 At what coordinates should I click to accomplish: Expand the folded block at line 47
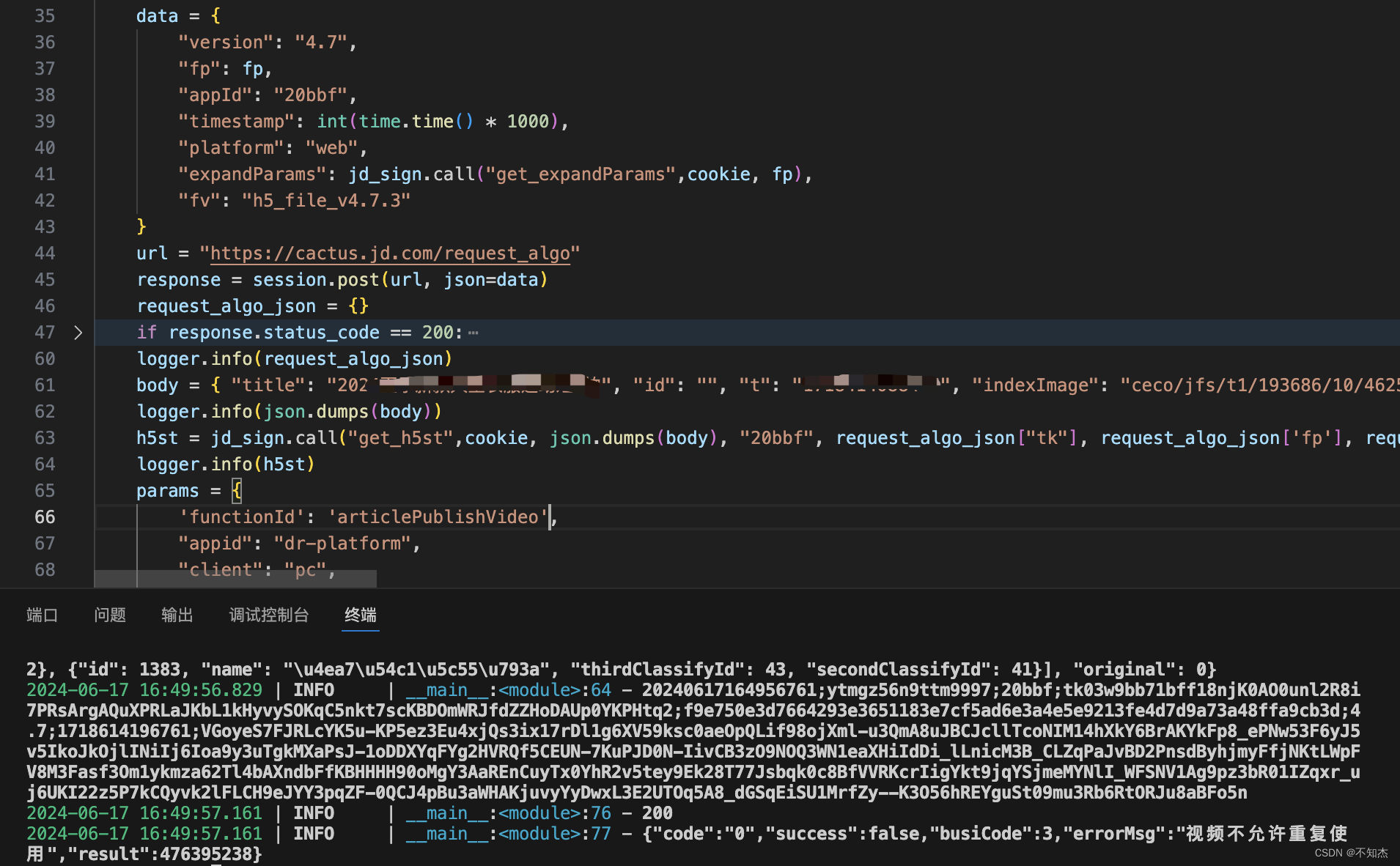[78, 333]
